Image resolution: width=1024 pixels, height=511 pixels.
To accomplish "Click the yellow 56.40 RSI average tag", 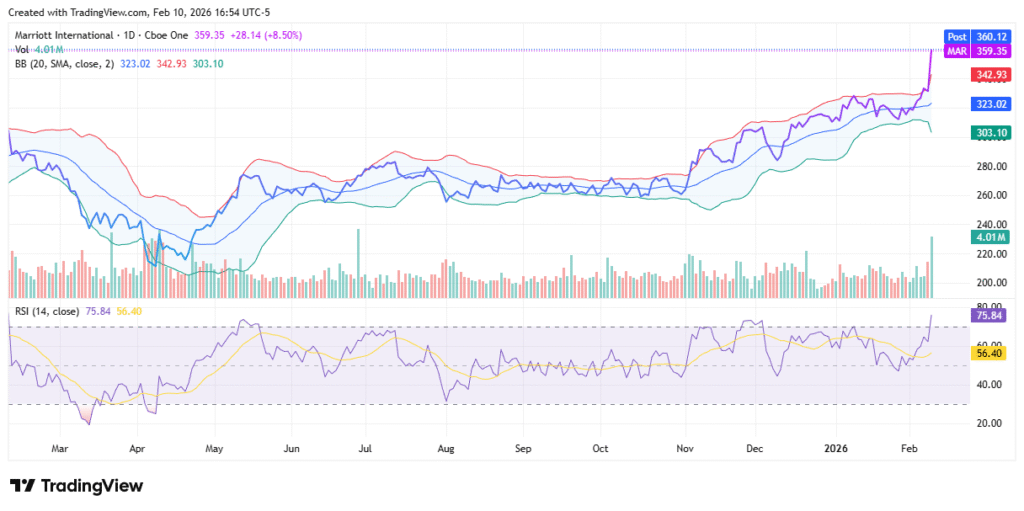I will tap(990, 353).
